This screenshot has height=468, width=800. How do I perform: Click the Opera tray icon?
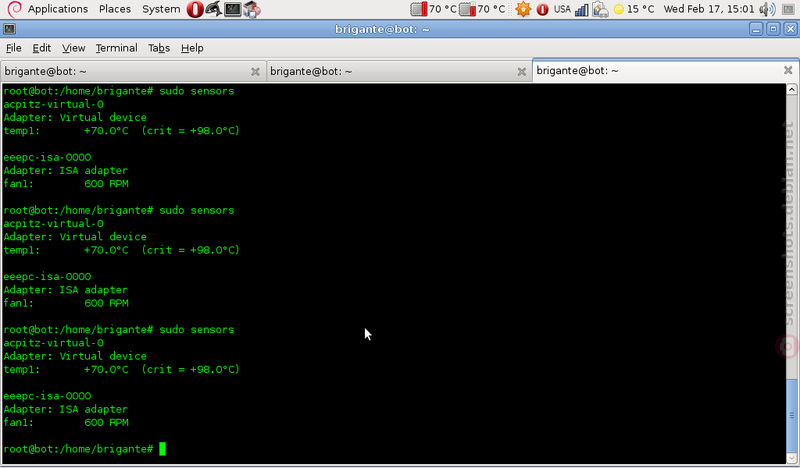point(542,9)
